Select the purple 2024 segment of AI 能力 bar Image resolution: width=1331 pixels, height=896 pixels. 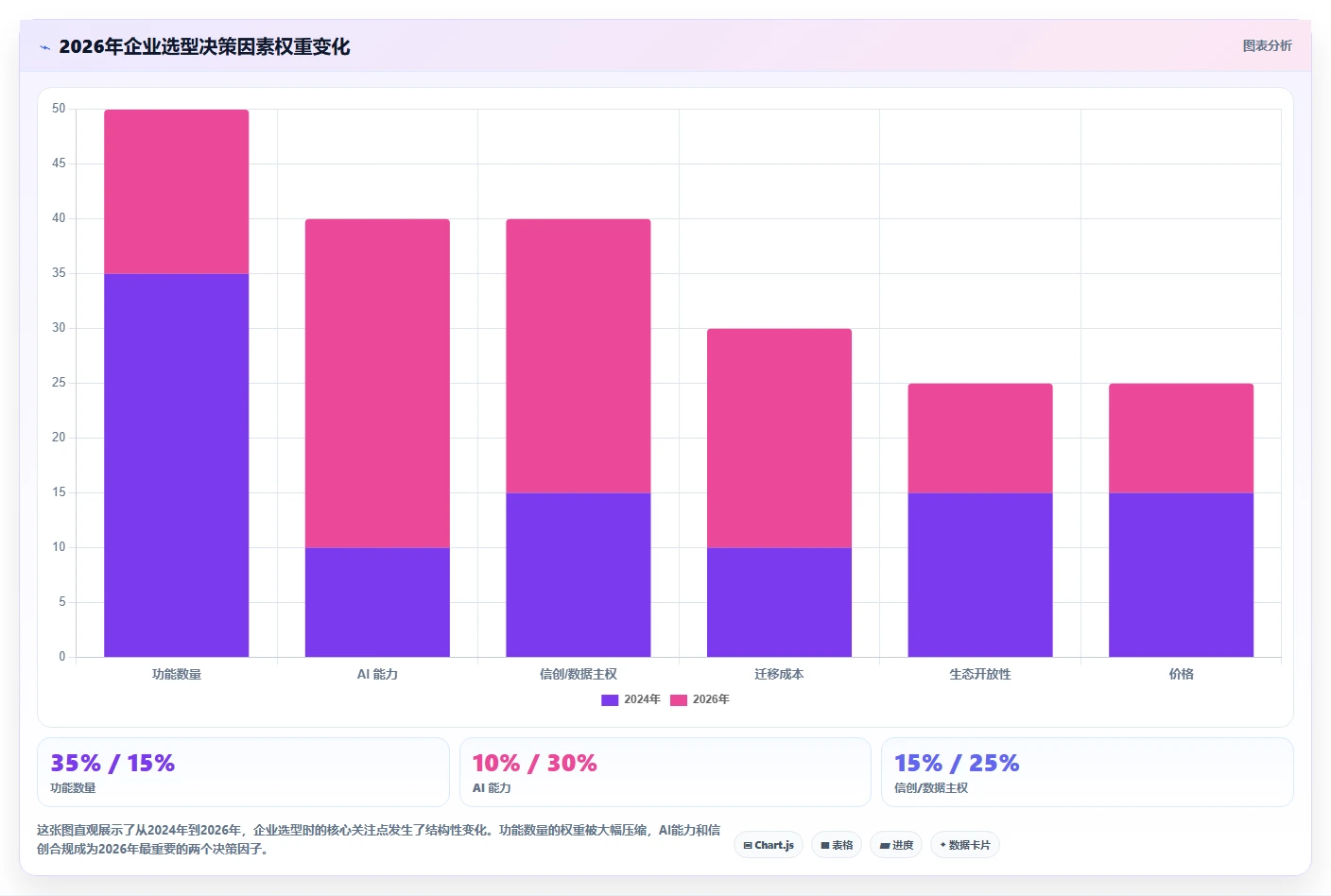tap(377, 602)
